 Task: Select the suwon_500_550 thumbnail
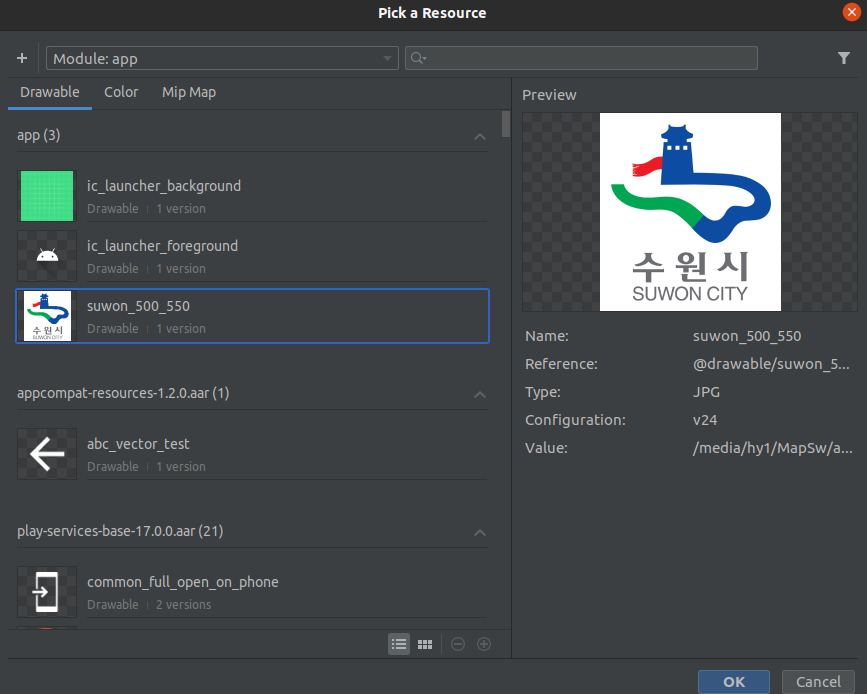click(47, 316)
